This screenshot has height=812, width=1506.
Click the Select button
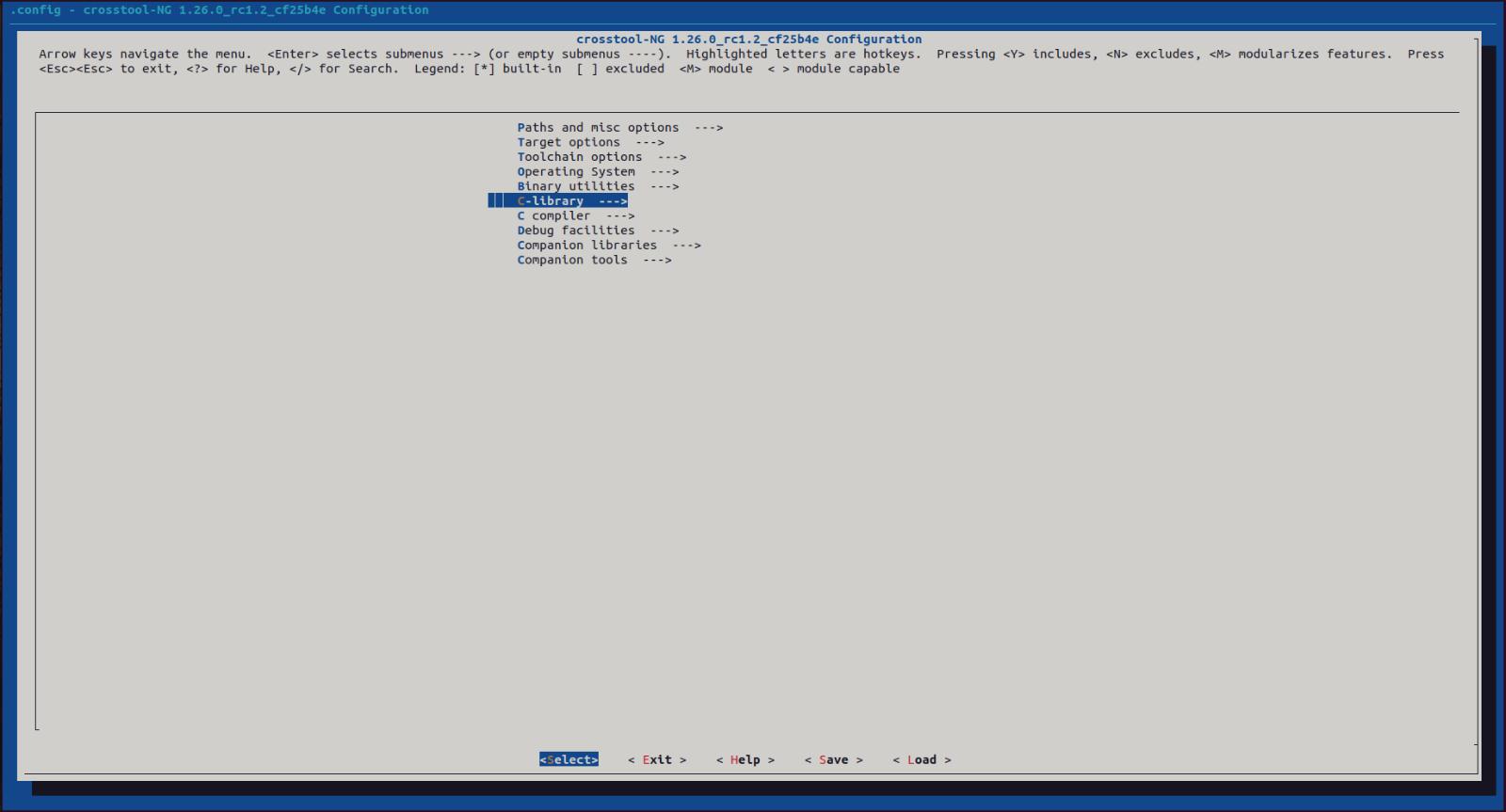569,760
